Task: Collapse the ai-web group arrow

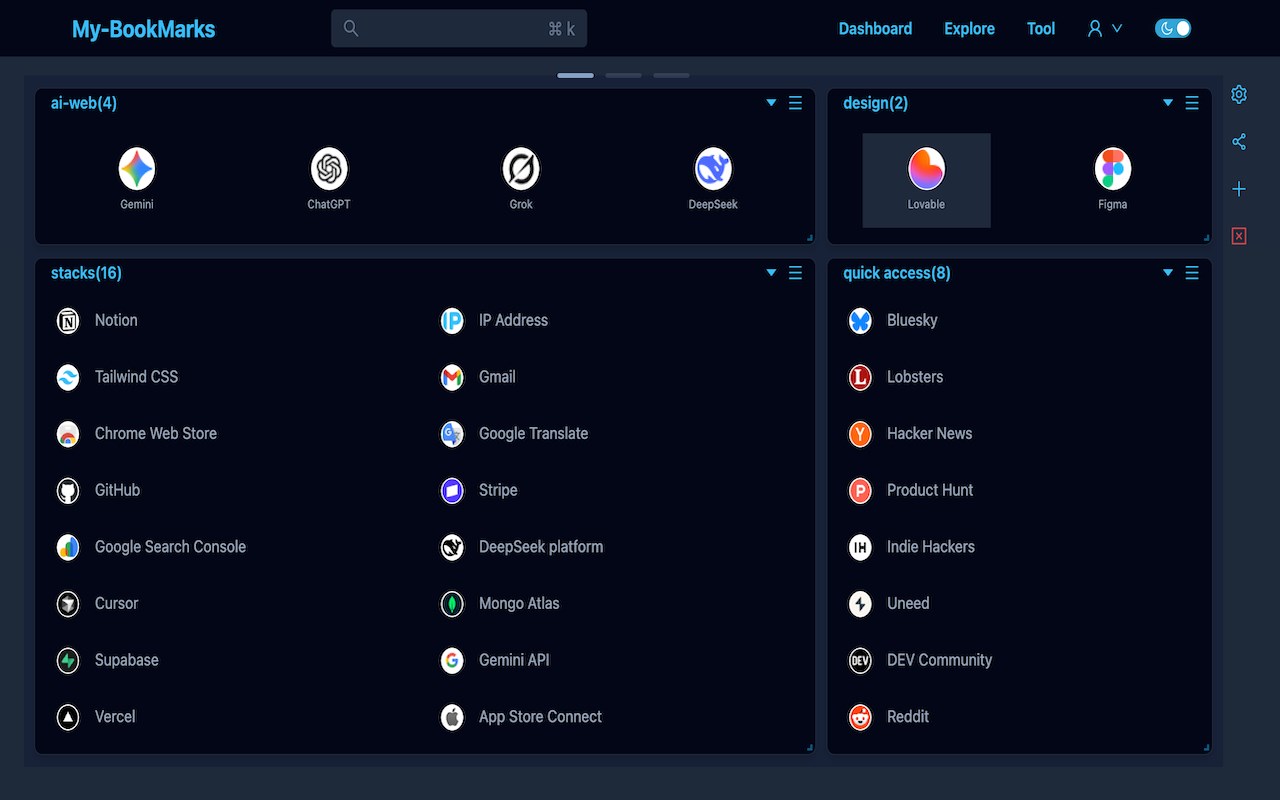Action: tap(771, 103)
